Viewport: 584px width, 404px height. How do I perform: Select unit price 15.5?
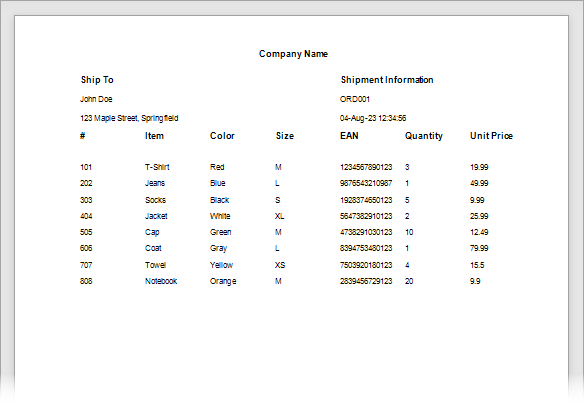coord(477,265)
